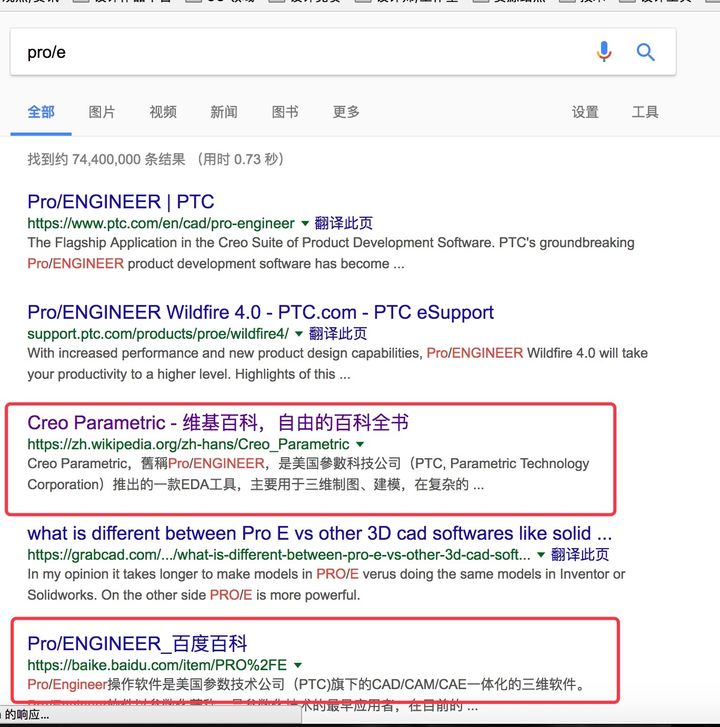Open the grabcad Pro E vs other 3D cad result
Image resolution: width=720 pixels, height=727 pixels.
(x=319, y=533)
